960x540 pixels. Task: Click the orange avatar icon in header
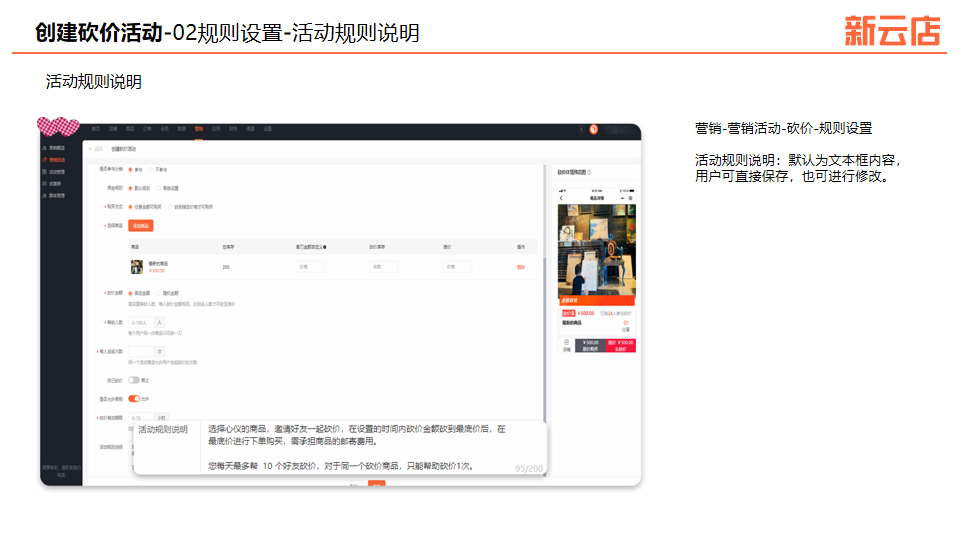point(593,129)
